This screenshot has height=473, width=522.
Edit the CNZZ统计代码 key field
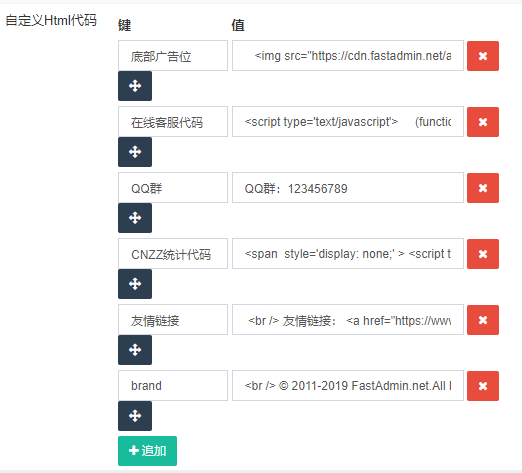173,254
